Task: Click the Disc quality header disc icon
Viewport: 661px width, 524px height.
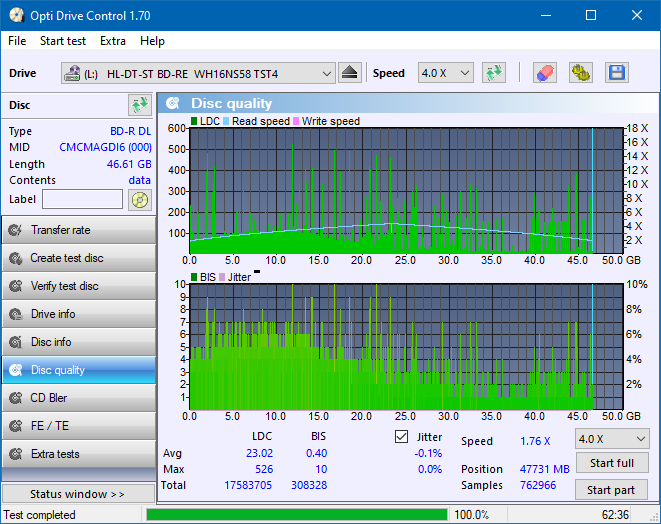Action: (x=173, y=103)
